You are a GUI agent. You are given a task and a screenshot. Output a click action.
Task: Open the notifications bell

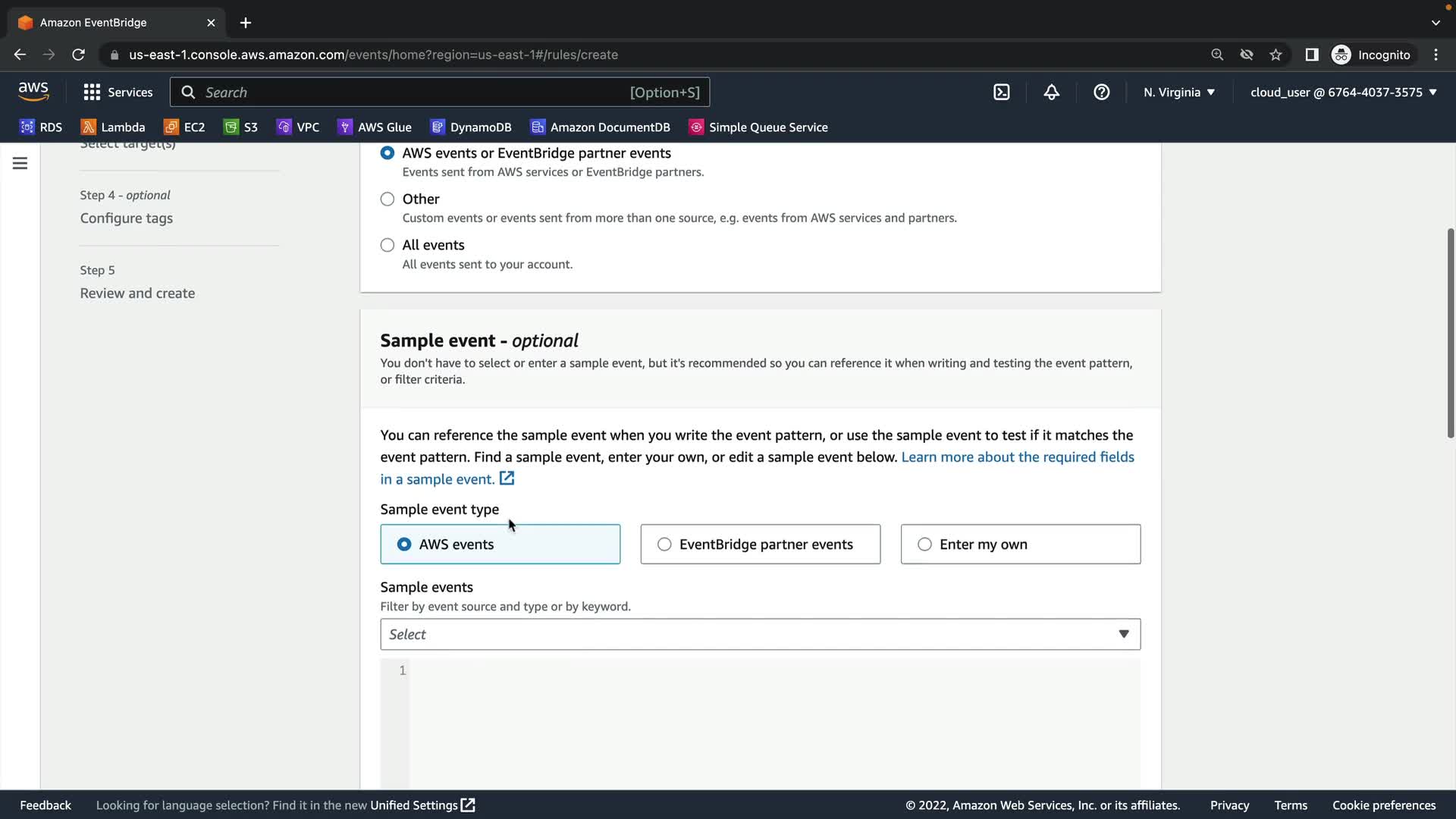point(1051,93)
